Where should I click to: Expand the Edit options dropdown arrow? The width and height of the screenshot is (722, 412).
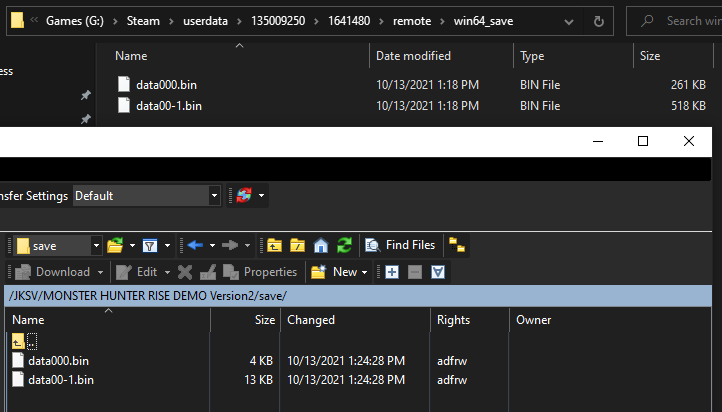pos(167,272)
